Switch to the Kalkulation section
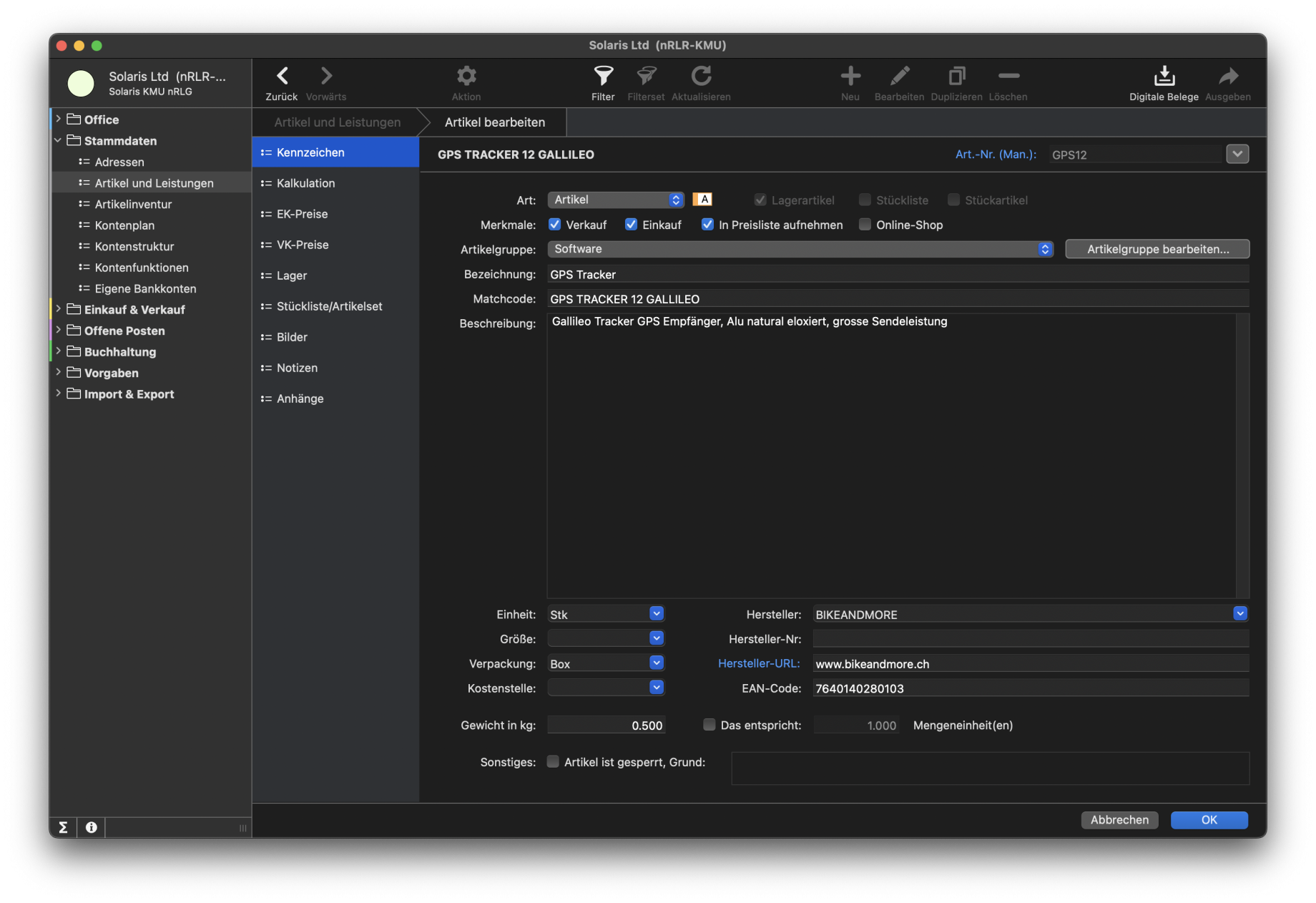1316x903 pixels. pyautogui.click(x=305, y=183)
